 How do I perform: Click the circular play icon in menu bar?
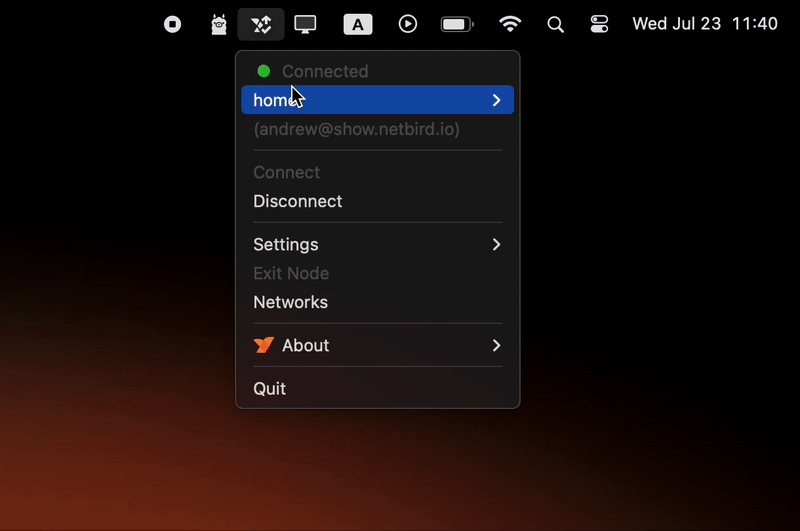[x=408, y=24]
